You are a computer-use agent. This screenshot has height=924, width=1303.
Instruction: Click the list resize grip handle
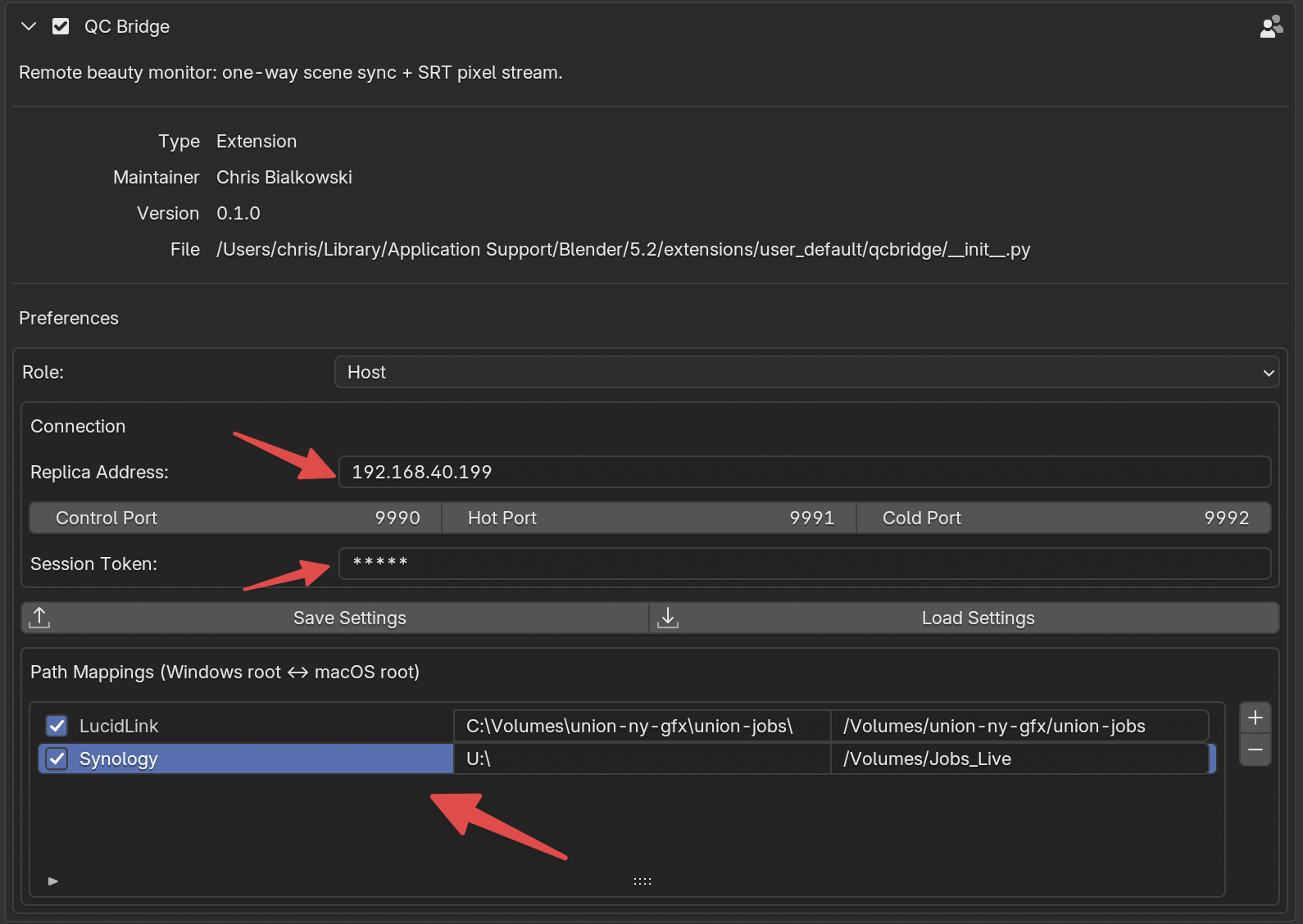[x=642, y=881]
